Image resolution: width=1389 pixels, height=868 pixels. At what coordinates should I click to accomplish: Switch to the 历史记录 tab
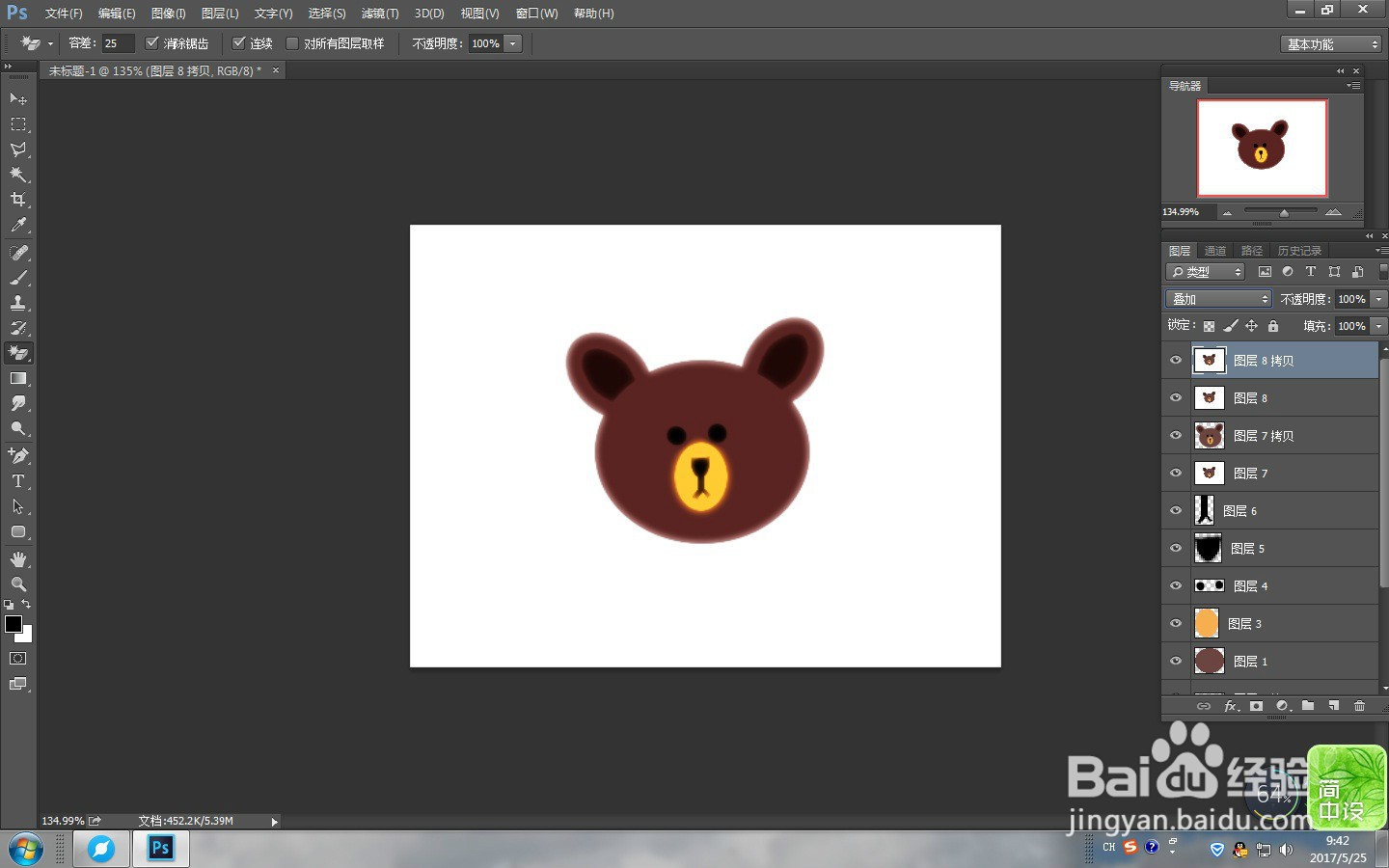tap(1299, 251)
